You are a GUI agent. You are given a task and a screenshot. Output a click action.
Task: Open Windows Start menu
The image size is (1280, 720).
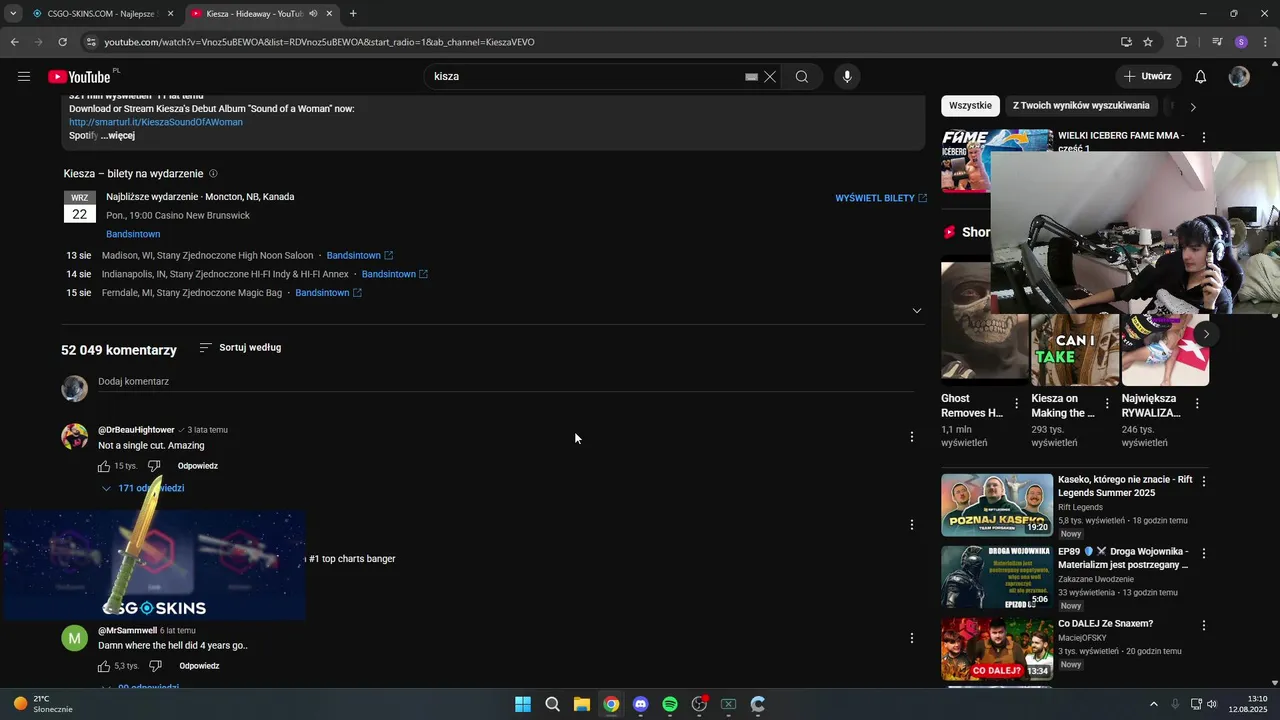click(x=522, y=704)
